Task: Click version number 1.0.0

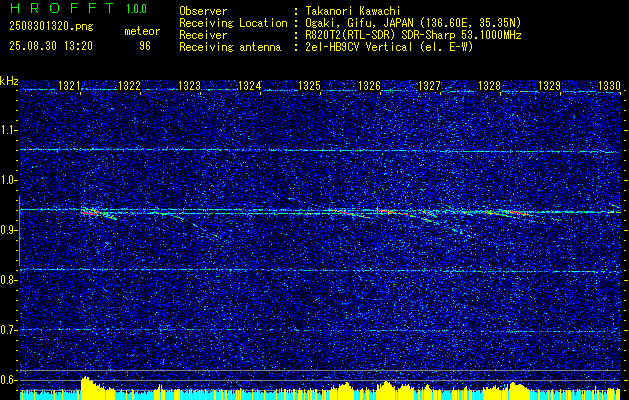Action: point(136,9)
